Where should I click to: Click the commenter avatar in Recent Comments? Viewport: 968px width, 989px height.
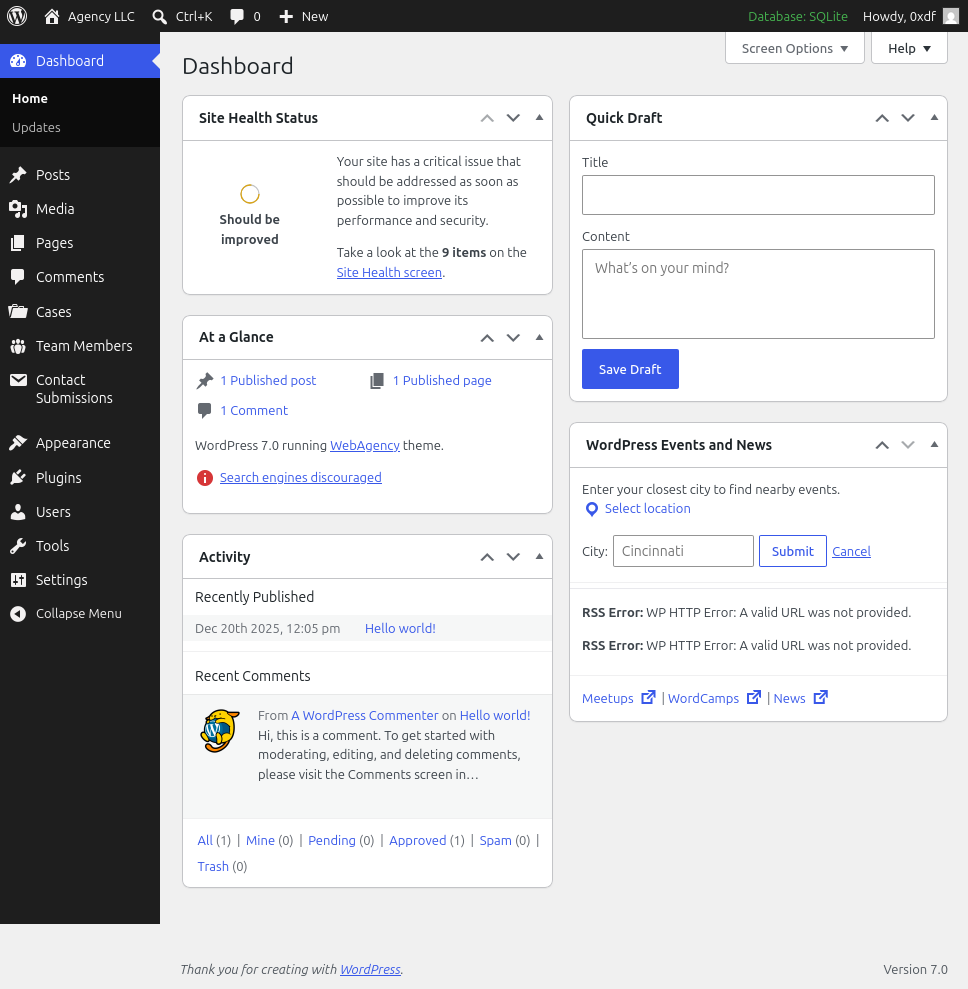[x=220, y=731]
